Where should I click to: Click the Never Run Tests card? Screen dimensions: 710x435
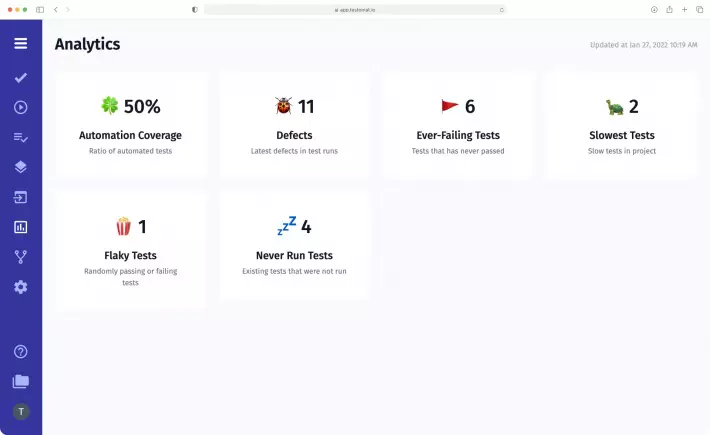pos(294,246)
